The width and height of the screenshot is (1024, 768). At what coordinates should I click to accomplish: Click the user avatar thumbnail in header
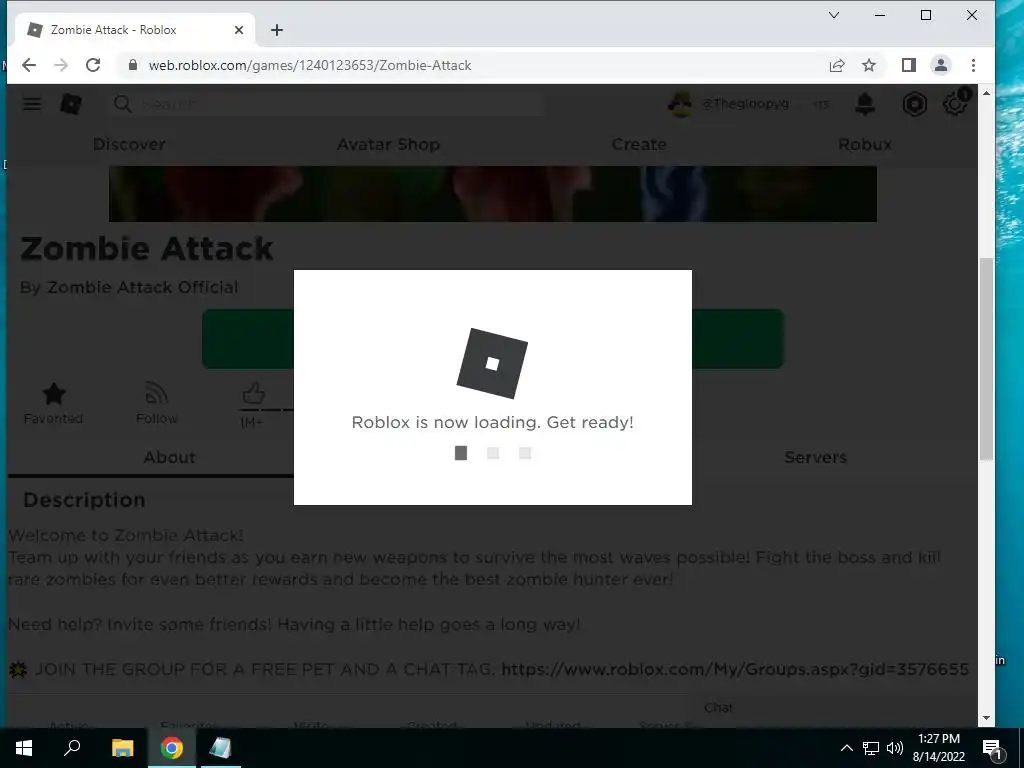[x=680, y=104]
